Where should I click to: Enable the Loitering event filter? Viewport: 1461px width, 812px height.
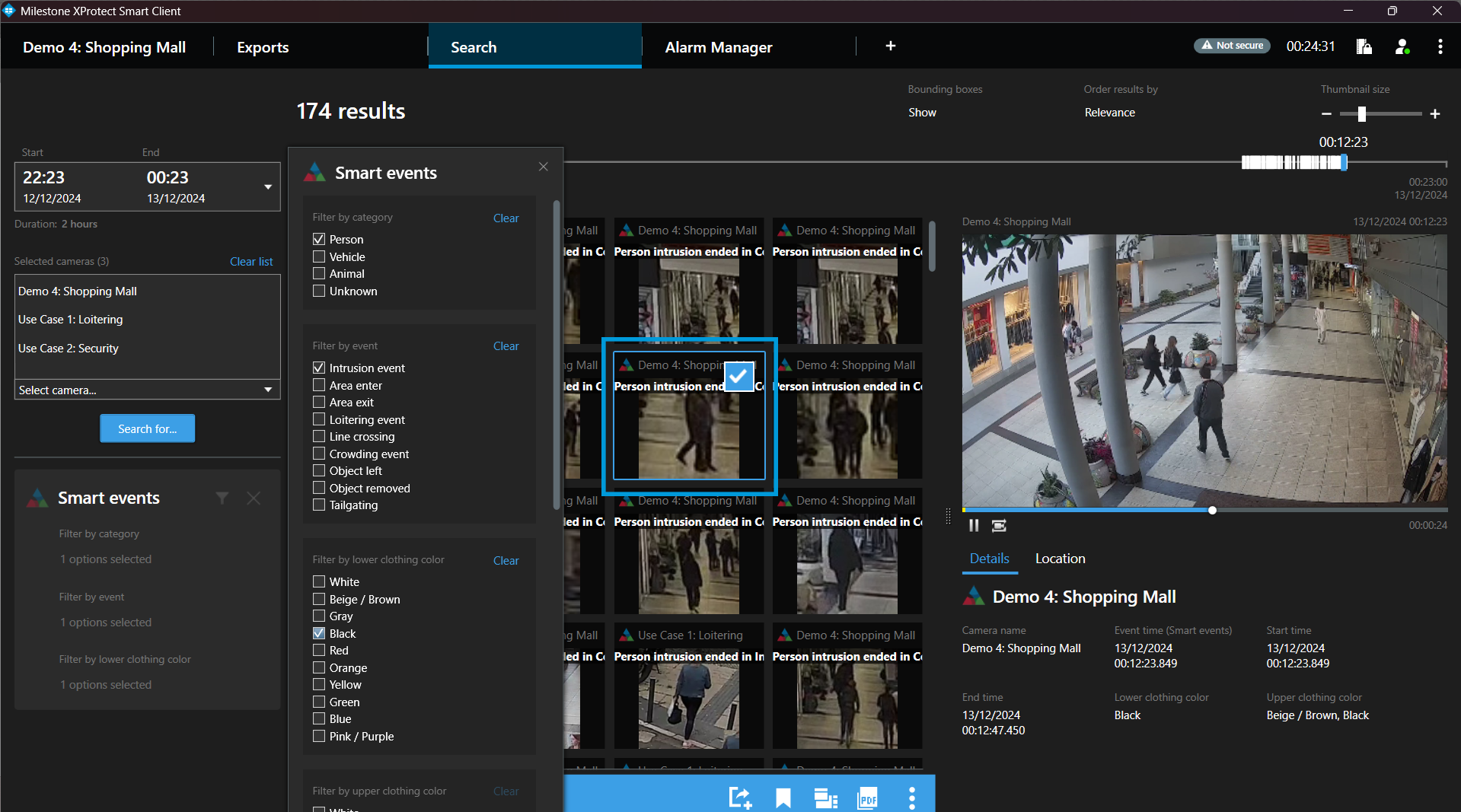(319, 419)
